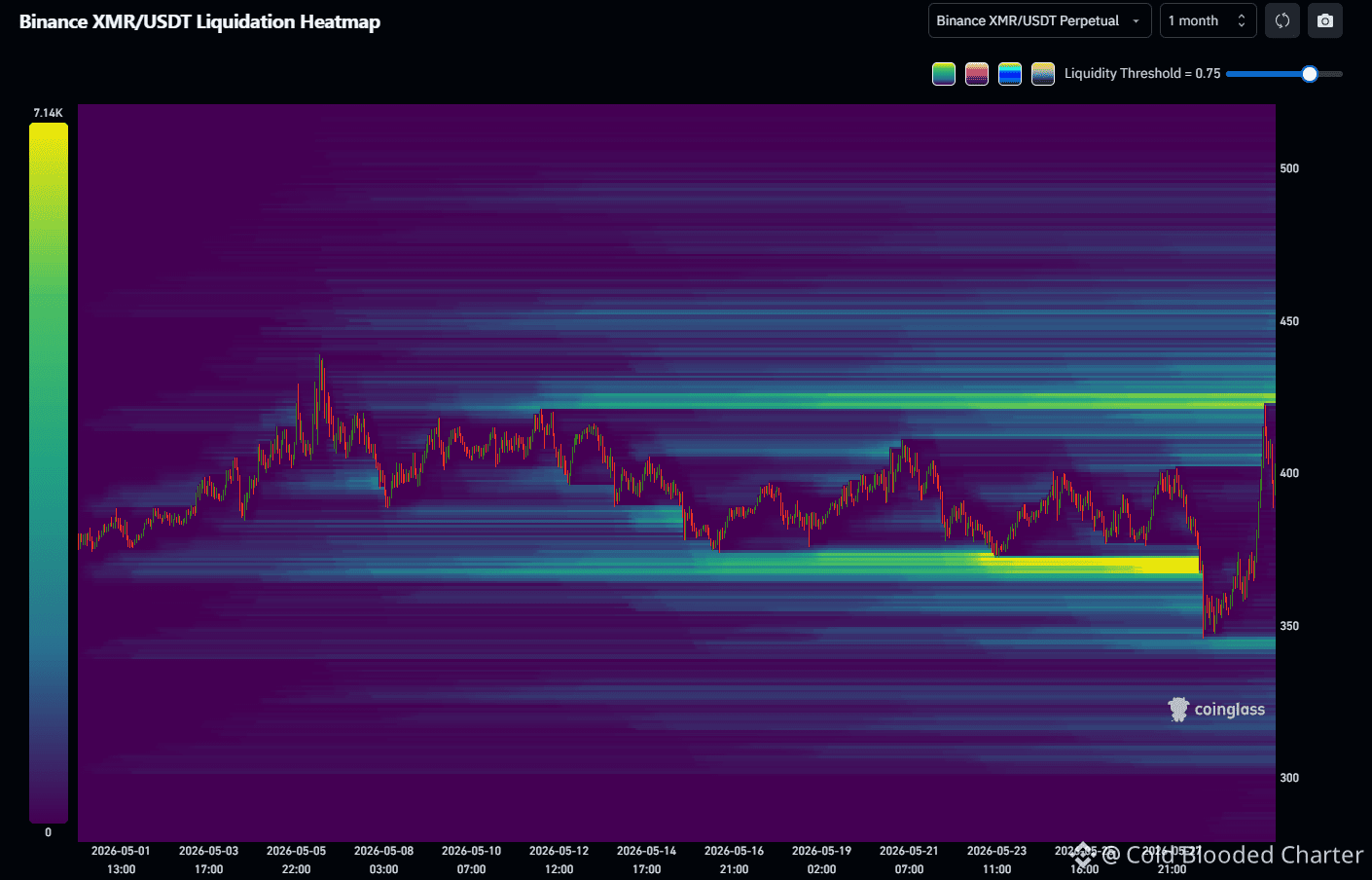Select the pink-purple color scheme swatch
Image resolution: width=1372 pixels, height=880 pixels.
977,74
